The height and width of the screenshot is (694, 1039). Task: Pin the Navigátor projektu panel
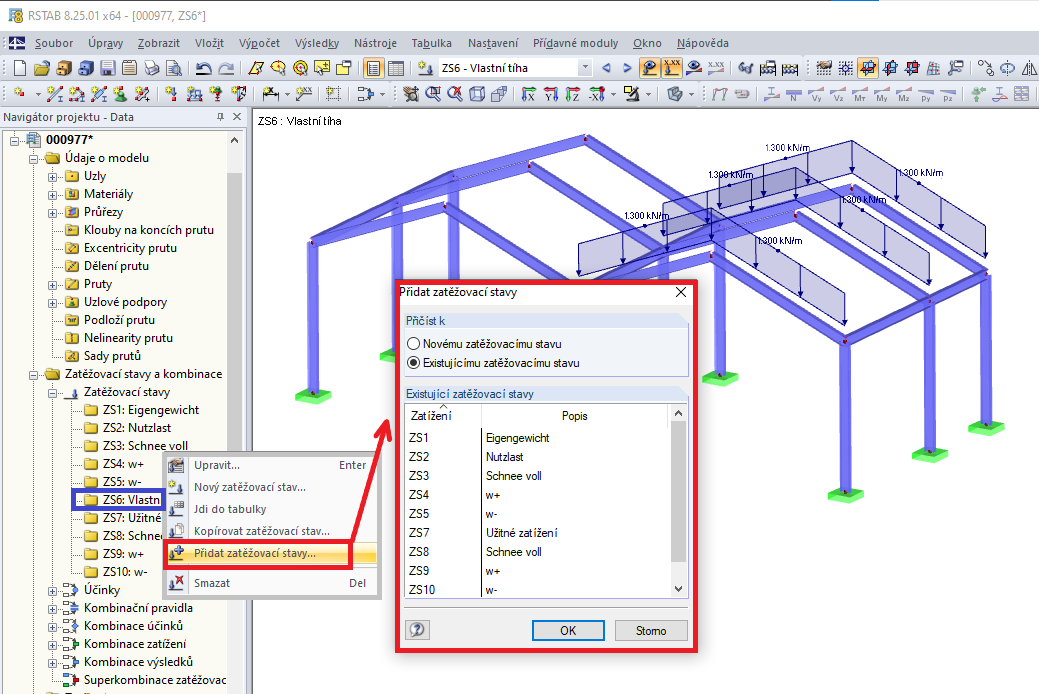221,117
